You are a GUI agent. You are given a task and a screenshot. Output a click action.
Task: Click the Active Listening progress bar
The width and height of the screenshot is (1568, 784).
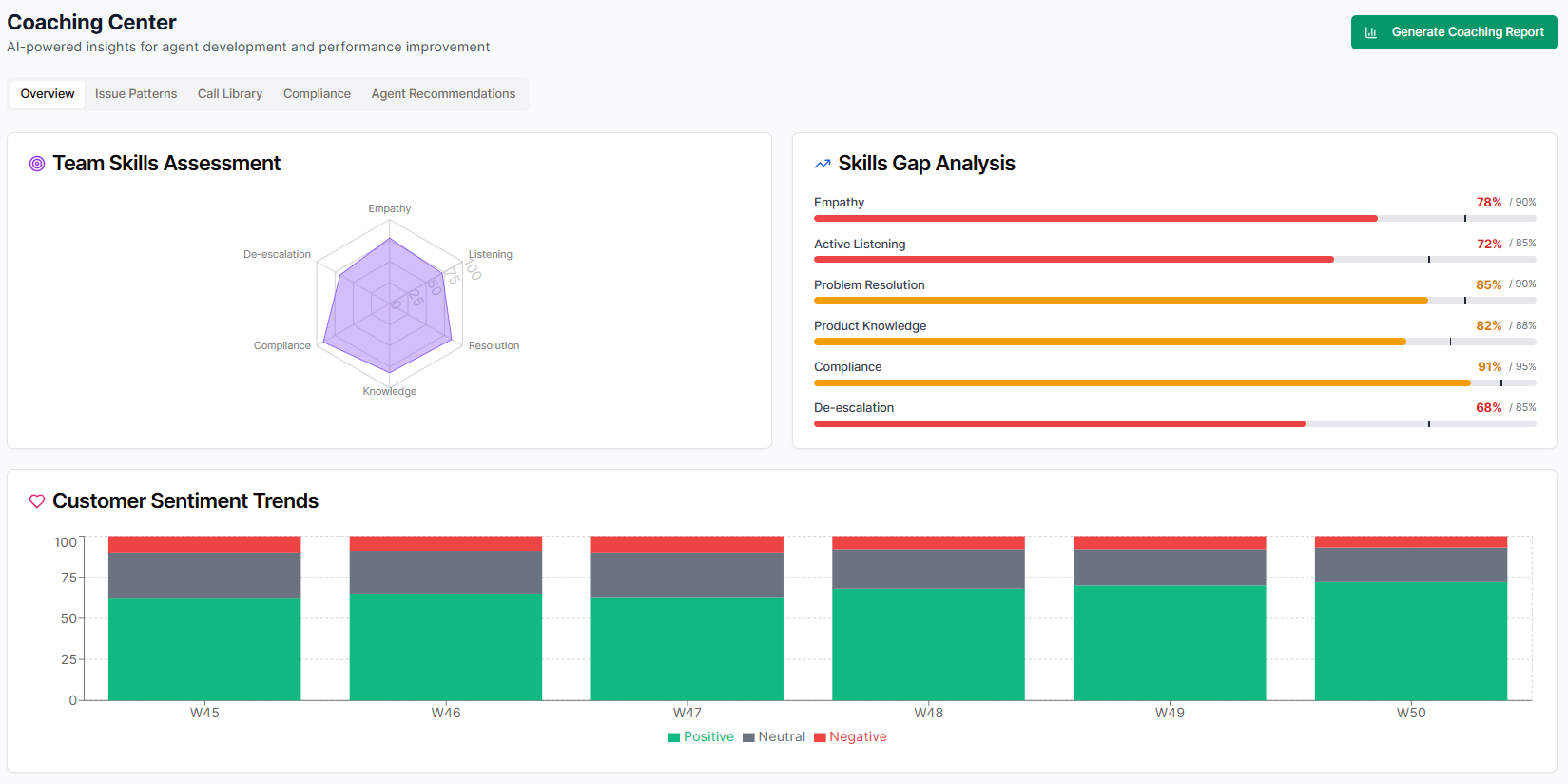tap(1175, 260)
